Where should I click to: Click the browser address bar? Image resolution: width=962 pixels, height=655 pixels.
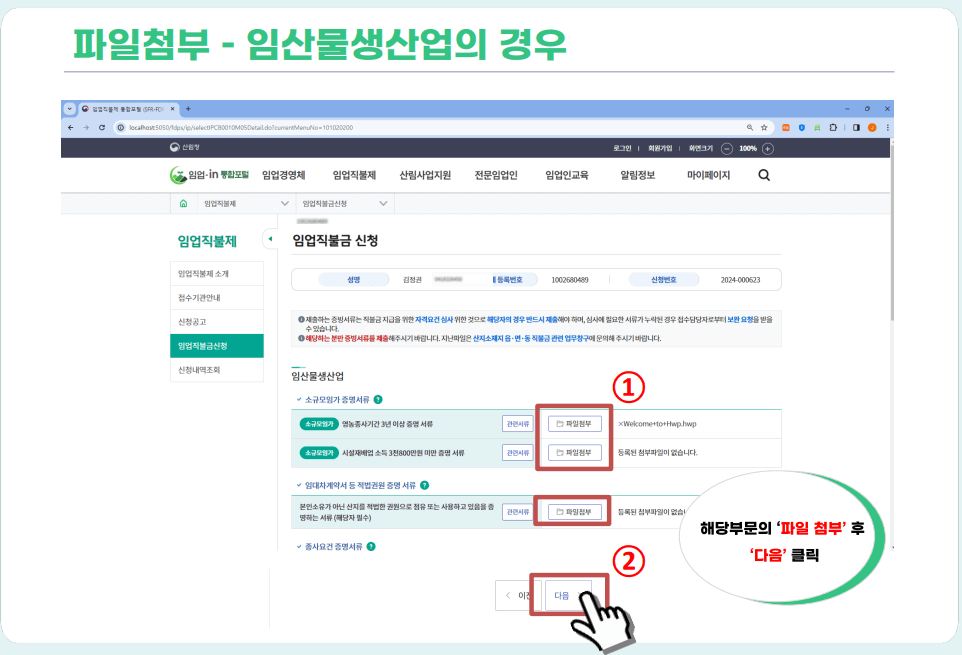tap(300, 128)
